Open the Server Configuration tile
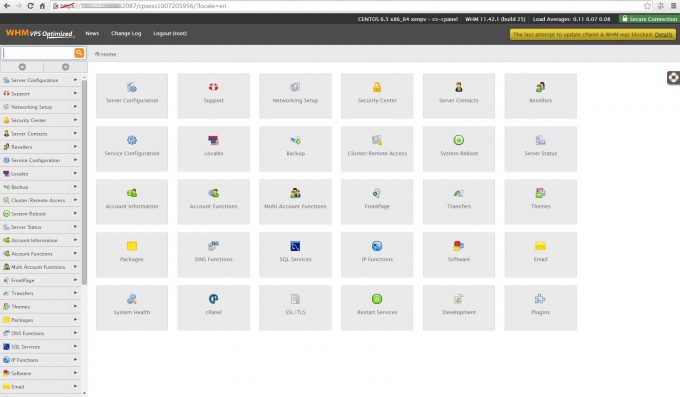Viewport: 680px width, 397px height. tap(132, 96)
